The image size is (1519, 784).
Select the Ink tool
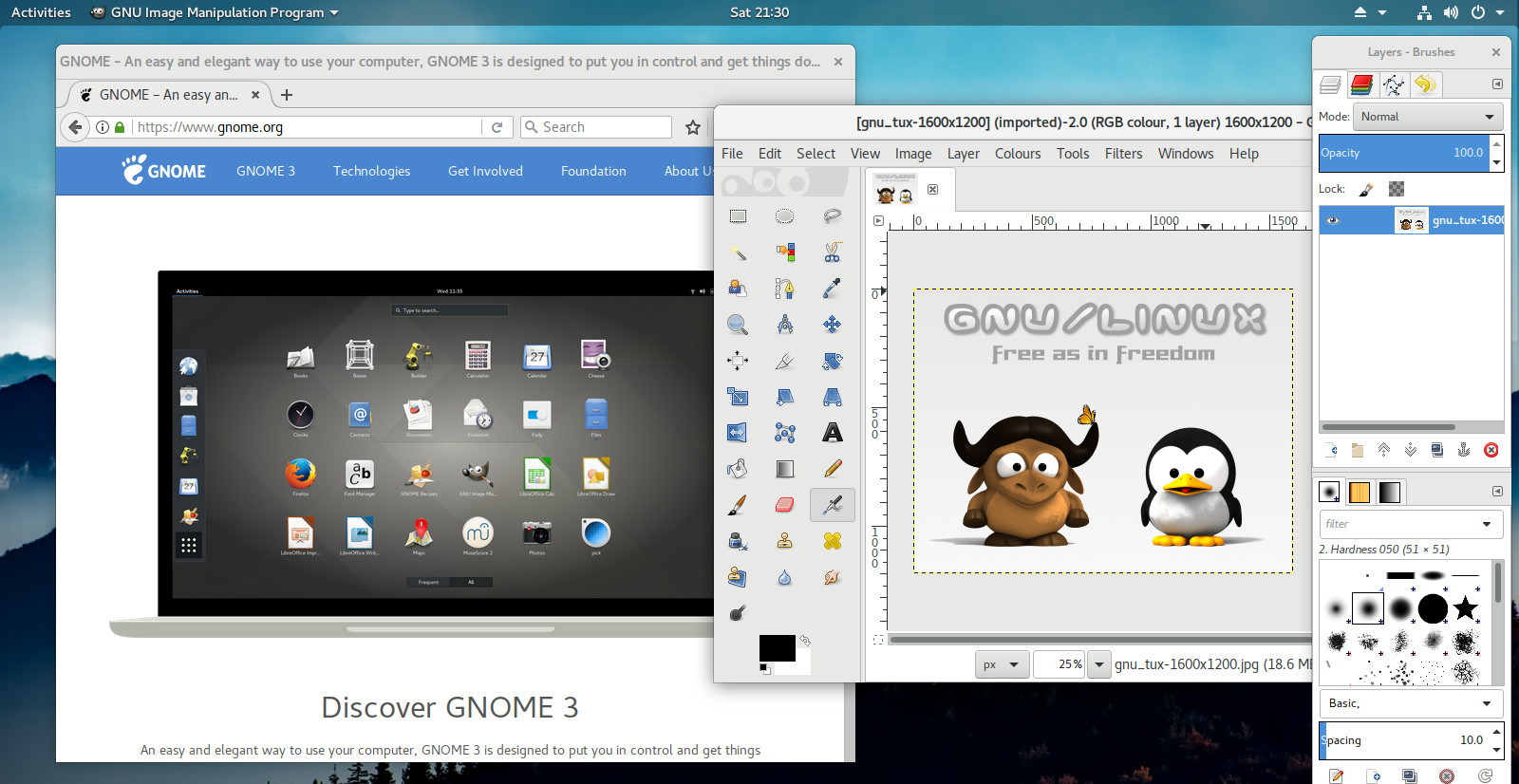[738, 541]
